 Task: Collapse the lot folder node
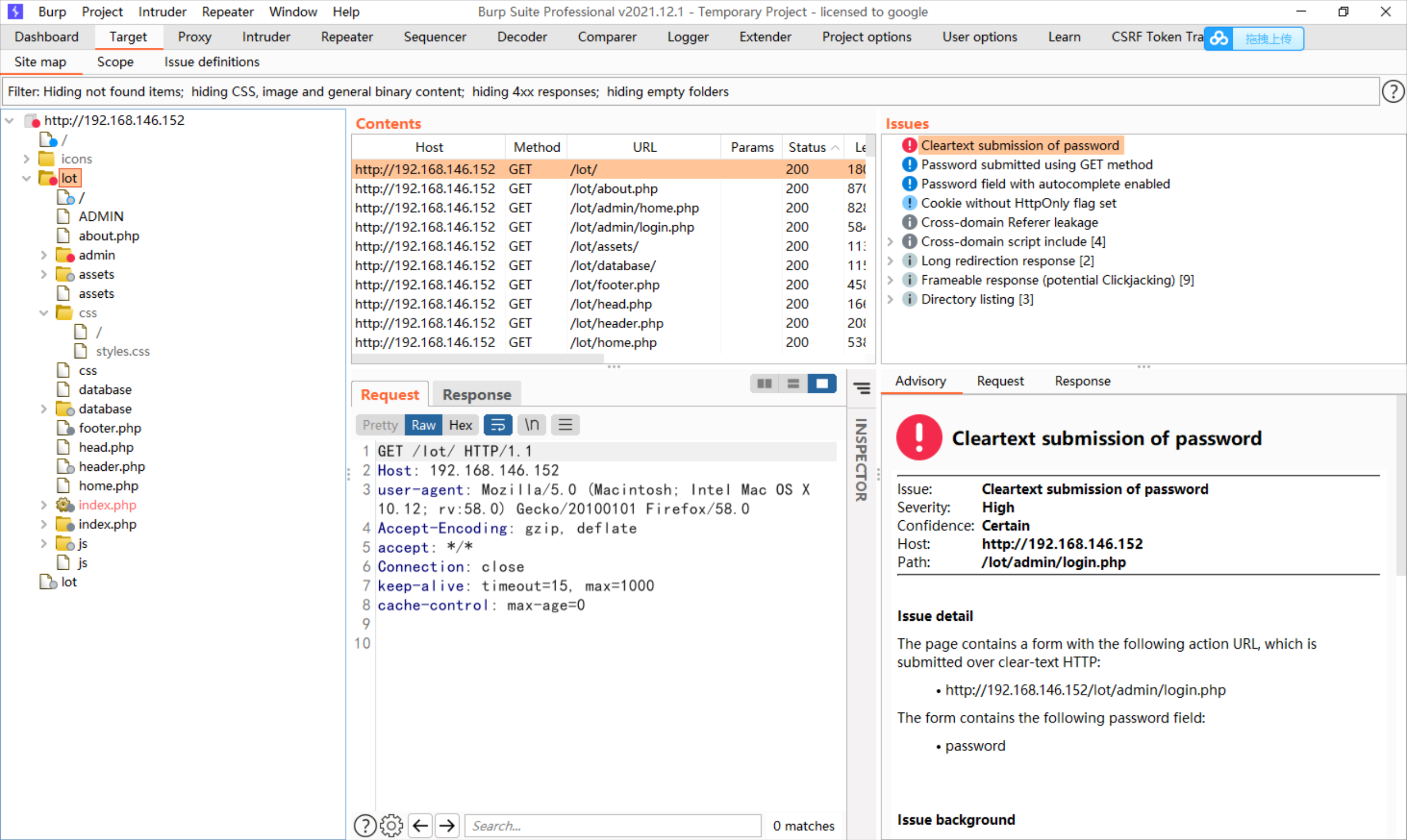pos(26,179)
